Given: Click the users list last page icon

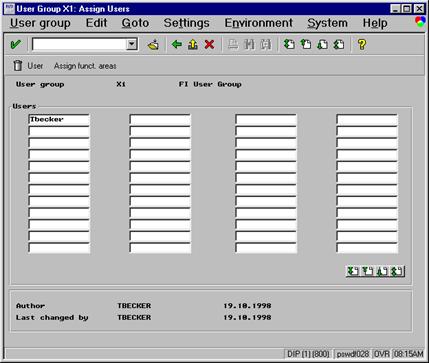Looking at the screenshot, I should (397, 271).
